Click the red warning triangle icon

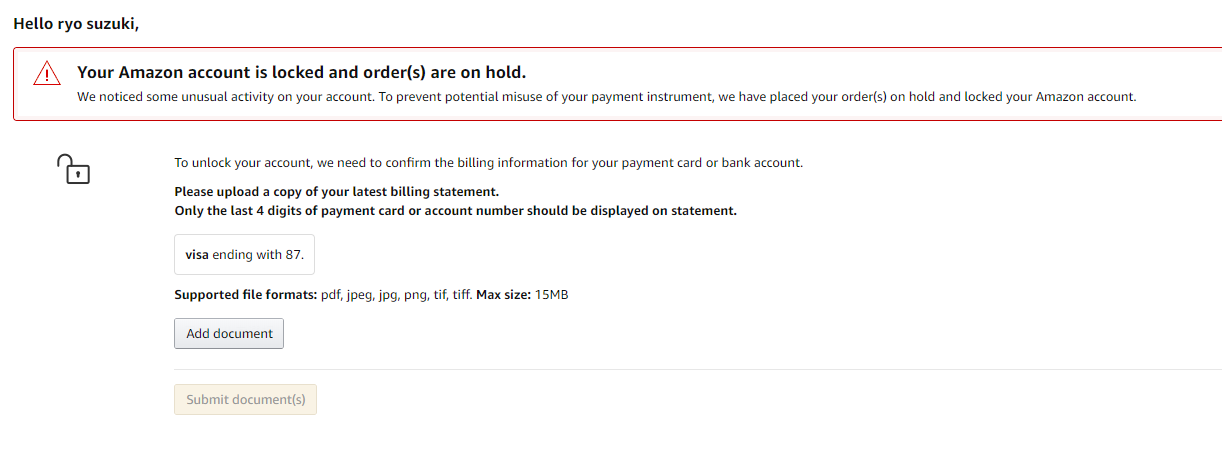46,74
